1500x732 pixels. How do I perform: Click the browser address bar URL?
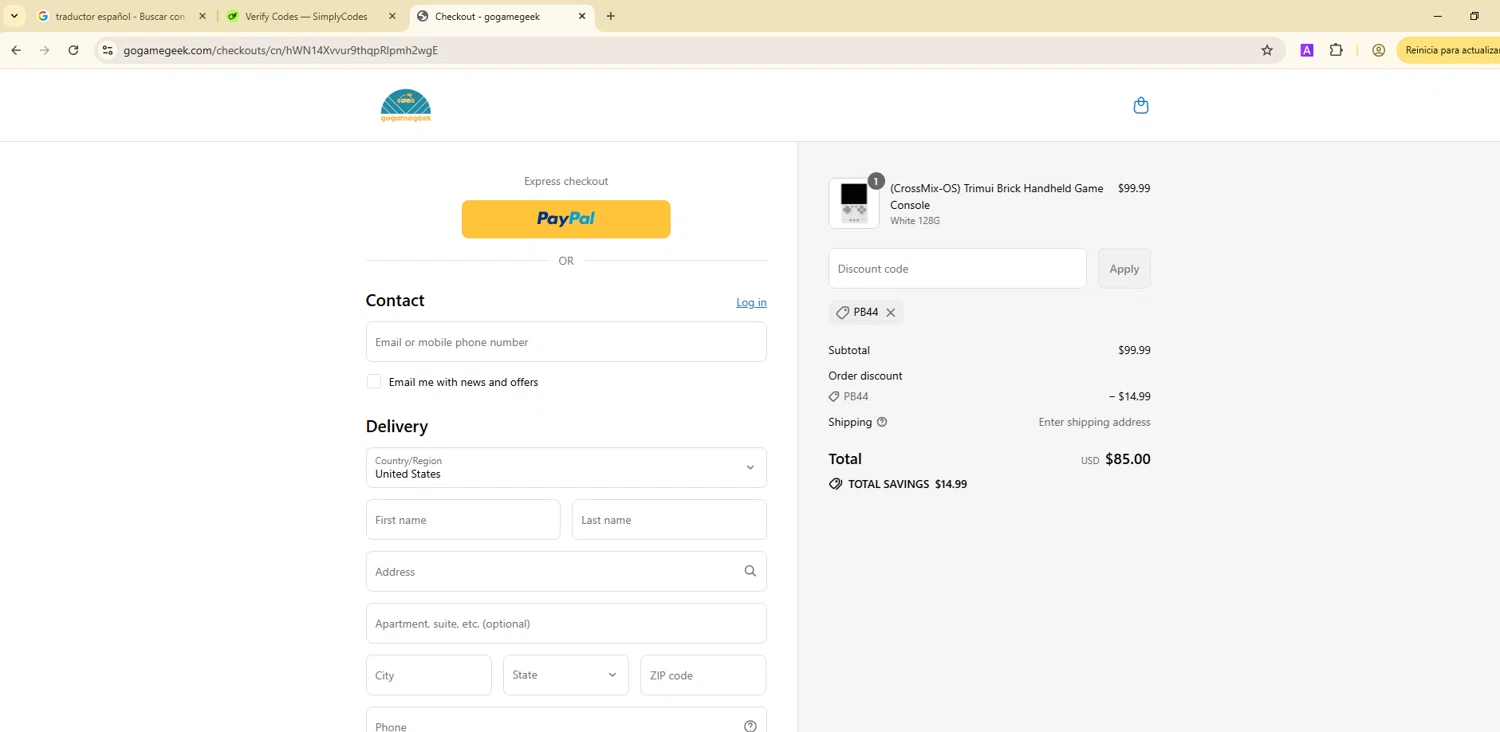pos(281,50)
